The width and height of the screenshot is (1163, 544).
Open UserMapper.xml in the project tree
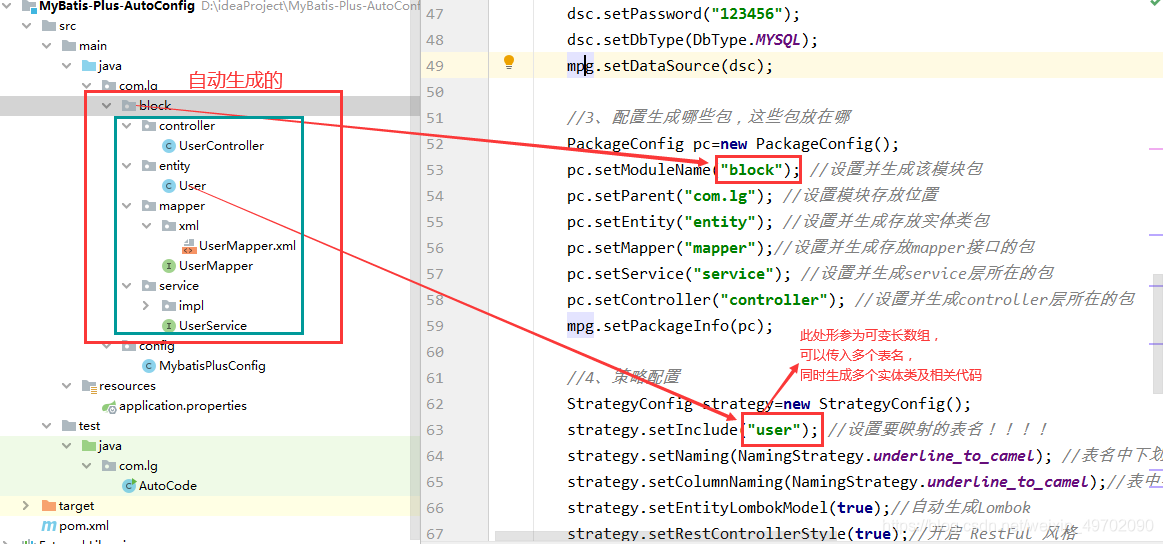(247, 246)
